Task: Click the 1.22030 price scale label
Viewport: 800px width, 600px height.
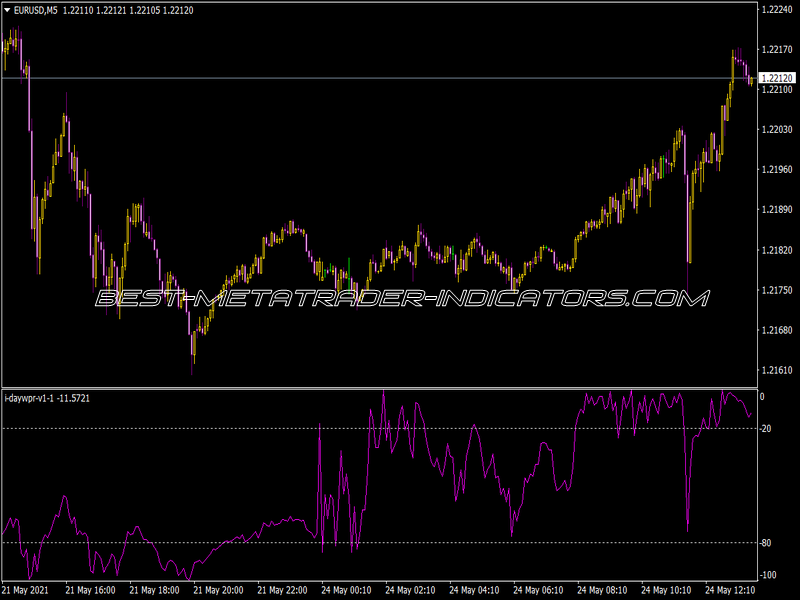Action: (x=777, y=130)
